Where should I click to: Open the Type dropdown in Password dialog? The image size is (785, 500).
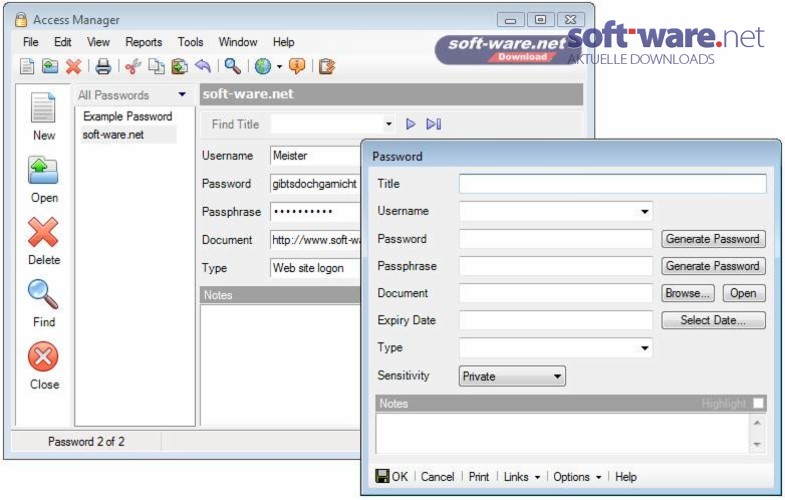(x=645, y=347)
